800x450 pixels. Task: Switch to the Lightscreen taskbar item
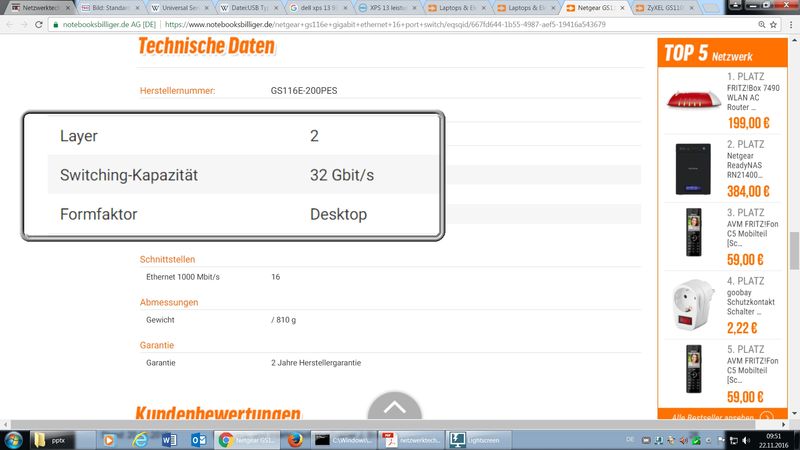[479, 440]
